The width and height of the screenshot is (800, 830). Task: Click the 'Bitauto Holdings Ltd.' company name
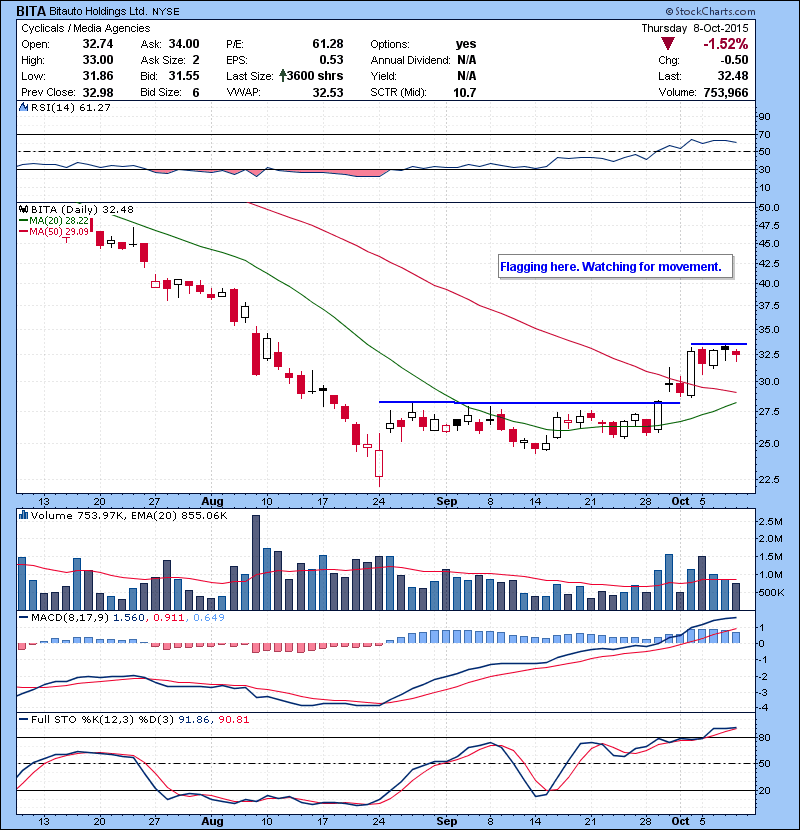[x=98, y=11]
